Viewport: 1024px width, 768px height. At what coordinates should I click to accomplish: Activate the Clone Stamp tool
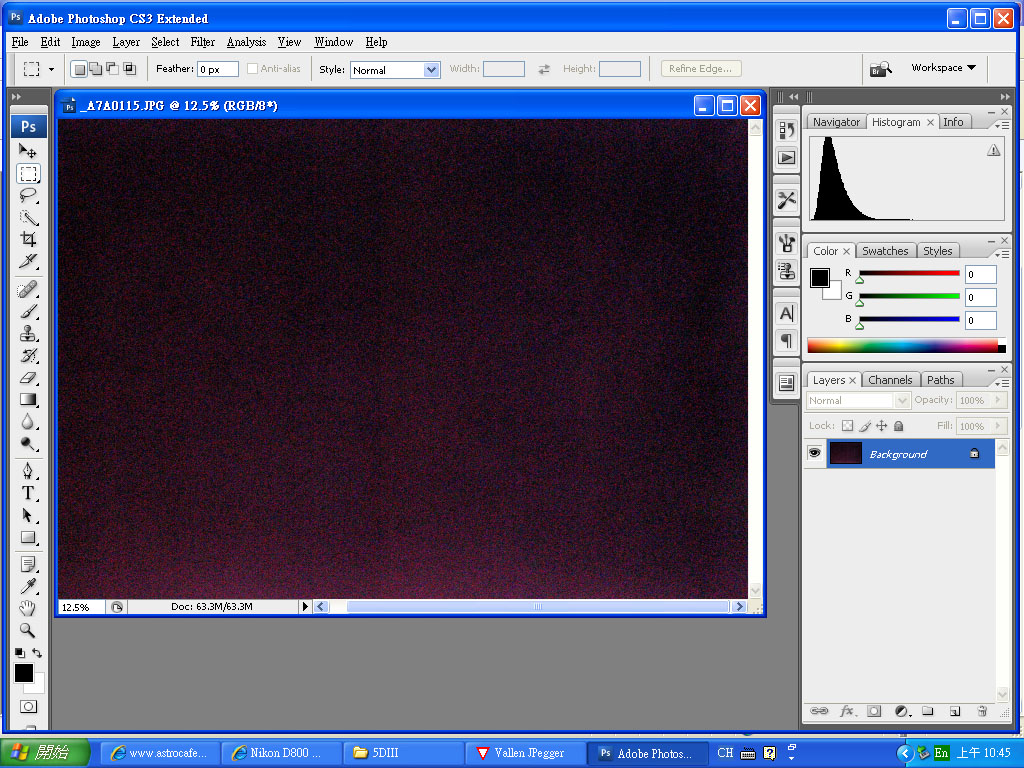[x=28, y=334]
